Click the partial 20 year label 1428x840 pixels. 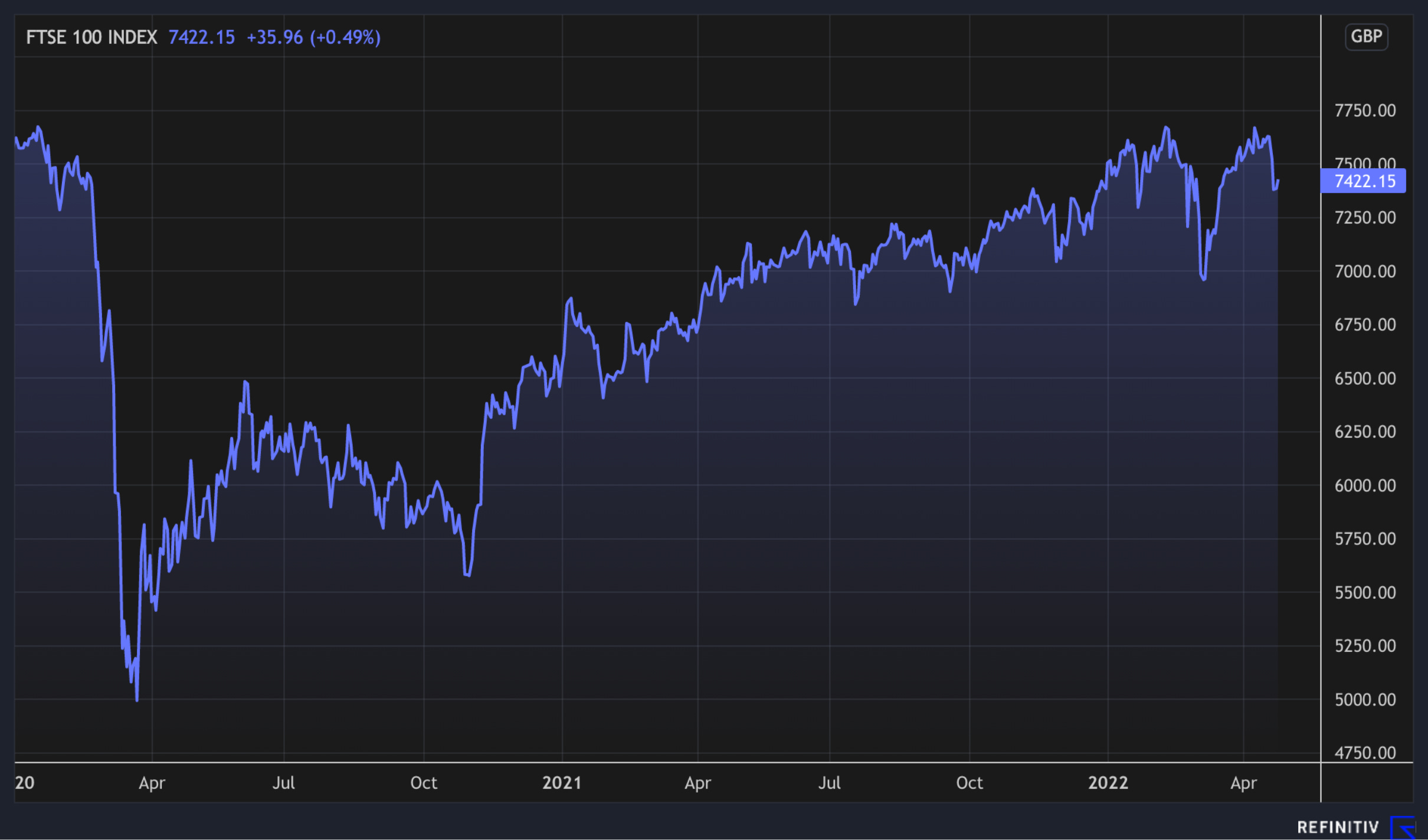(24, 783)
